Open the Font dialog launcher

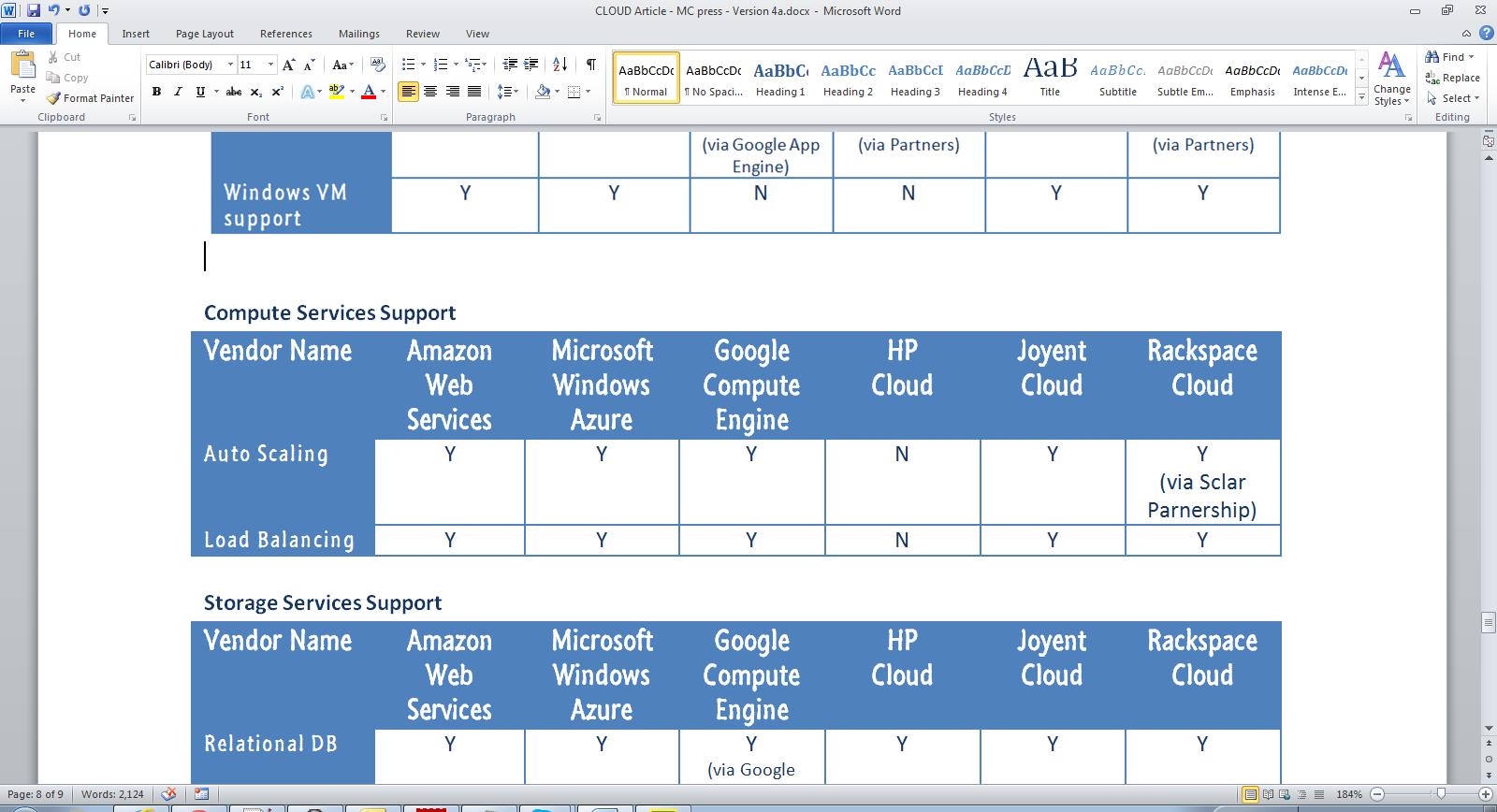(384, 118)
